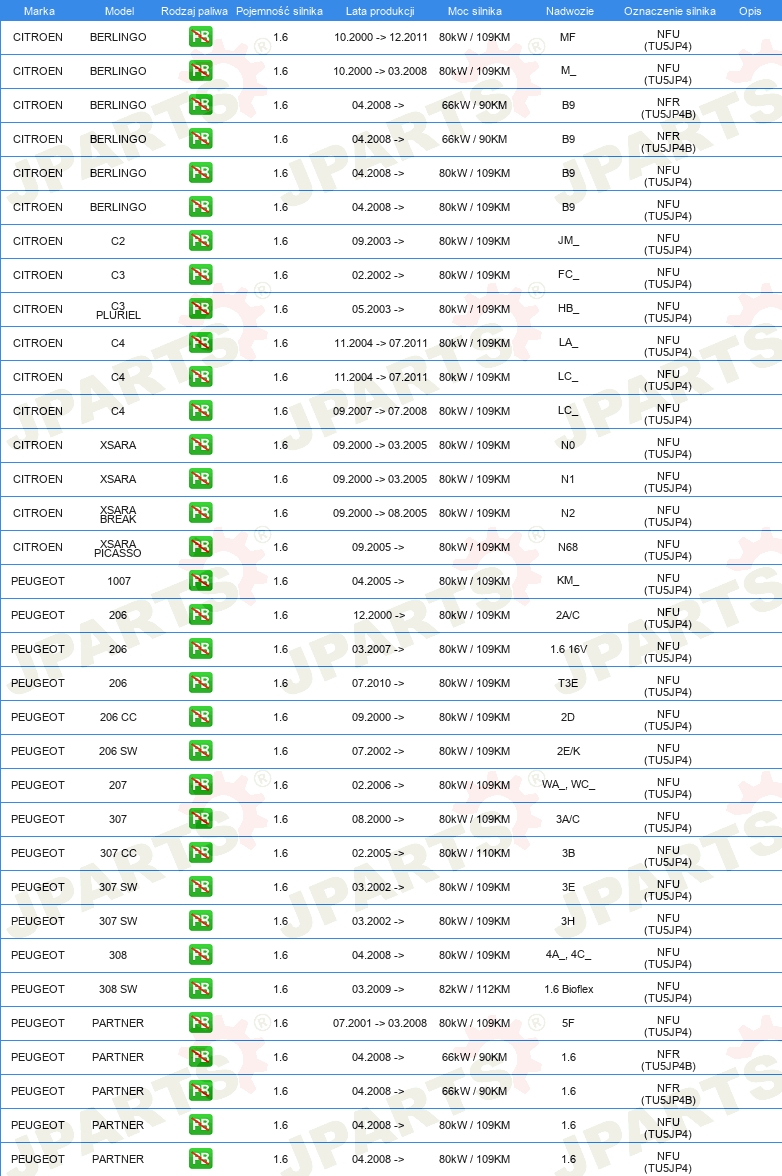Click fuel icon in Peugeot 206 SW row
Image resolution: width=782 pixels, height=1176 pixels.
point(200,751)
